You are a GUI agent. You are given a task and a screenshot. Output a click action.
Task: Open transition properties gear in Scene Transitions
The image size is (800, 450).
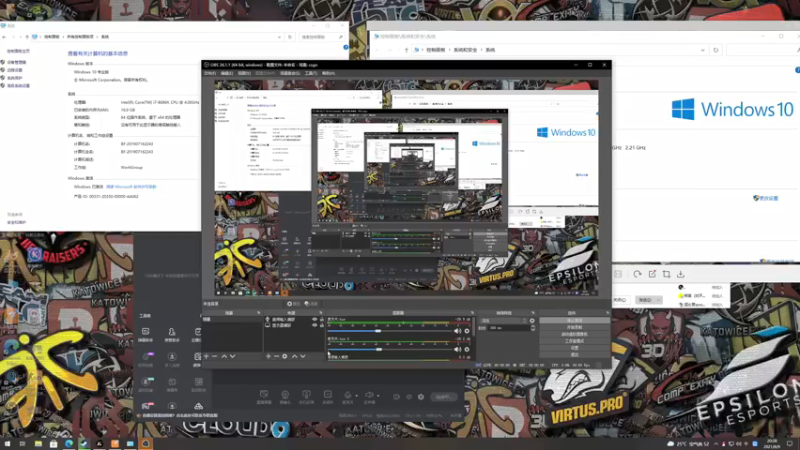pos(532,321)
